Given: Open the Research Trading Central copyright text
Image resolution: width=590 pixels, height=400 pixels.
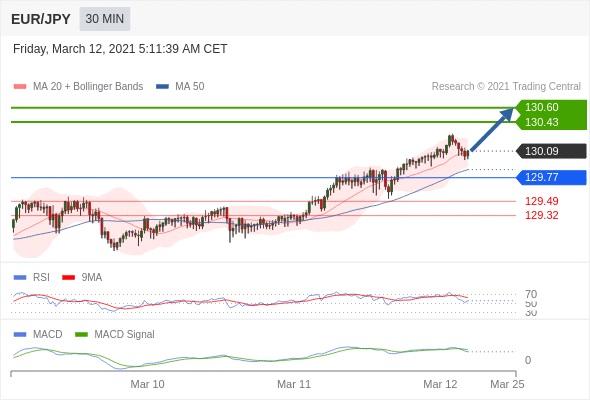Looking at the screenshot, I should coord(506,87).
